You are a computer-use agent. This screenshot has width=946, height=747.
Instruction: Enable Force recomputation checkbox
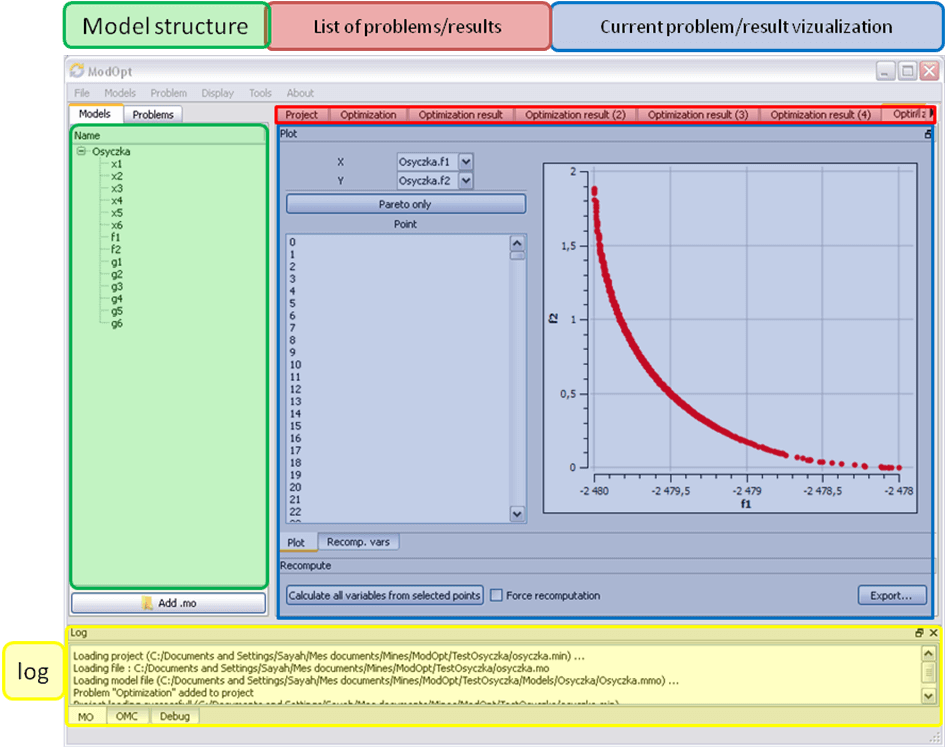point(496,595)
